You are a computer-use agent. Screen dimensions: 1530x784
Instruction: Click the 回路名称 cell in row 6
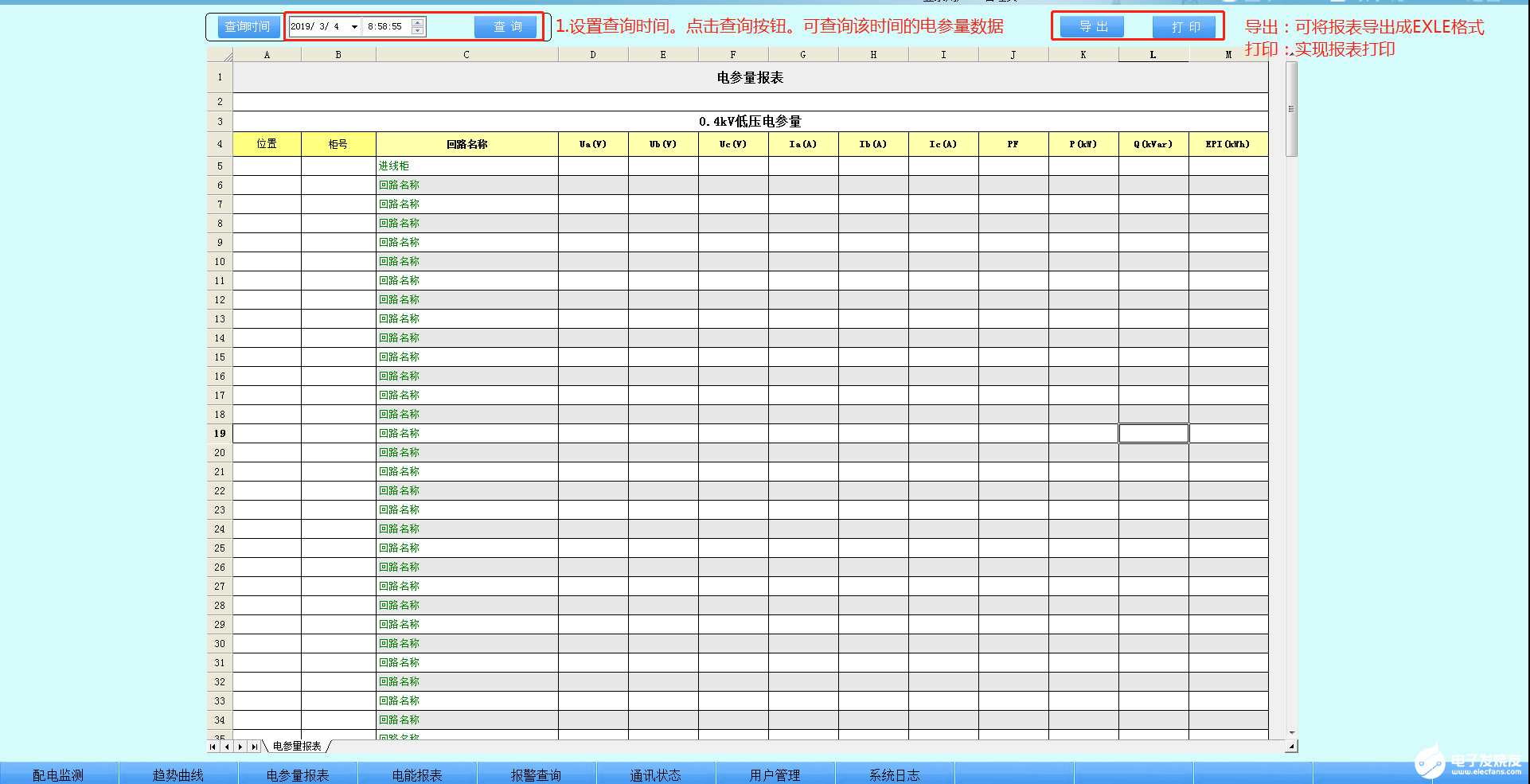(x=467, y=185)
